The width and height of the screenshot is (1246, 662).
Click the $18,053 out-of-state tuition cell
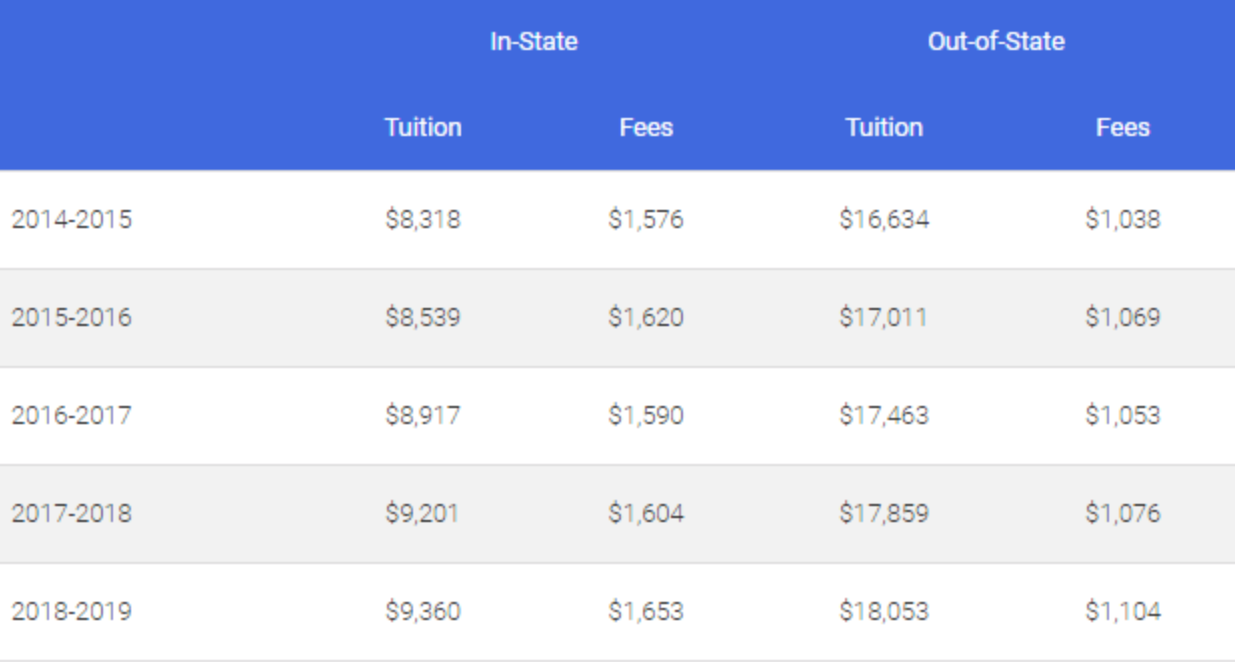tap(884, 611)
